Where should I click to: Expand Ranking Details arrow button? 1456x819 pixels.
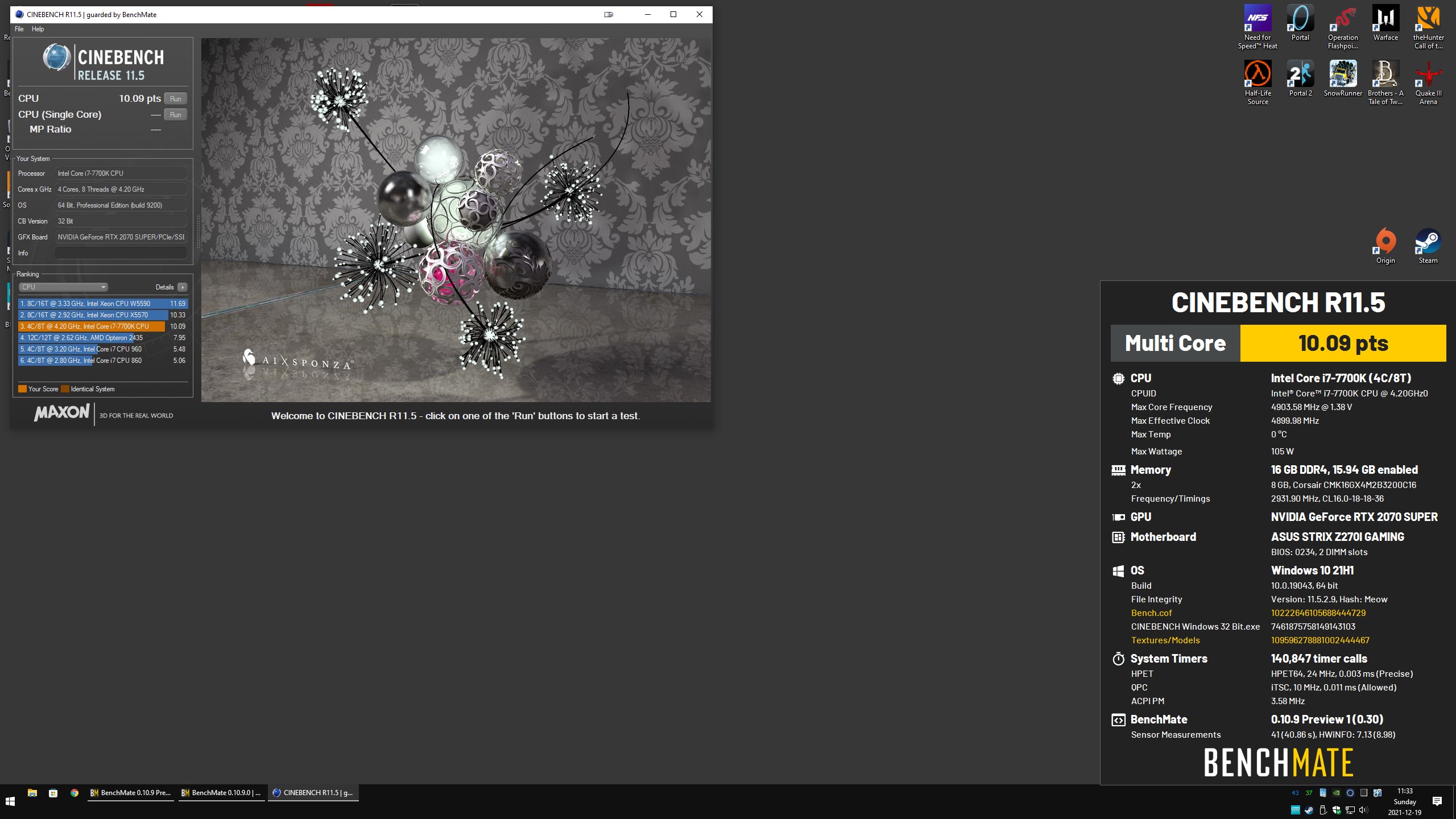(x=183, y=287)
